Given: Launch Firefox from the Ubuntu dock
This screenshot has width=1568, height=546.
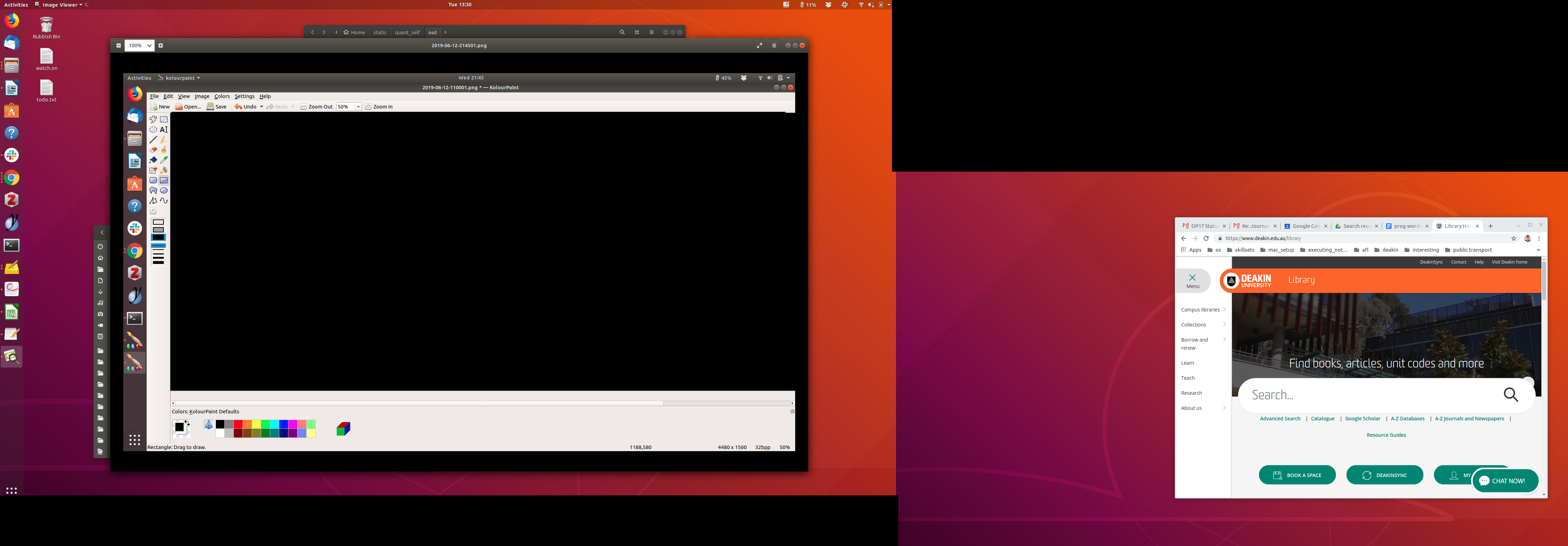Looking at the screenshot, I should (12, 21).
